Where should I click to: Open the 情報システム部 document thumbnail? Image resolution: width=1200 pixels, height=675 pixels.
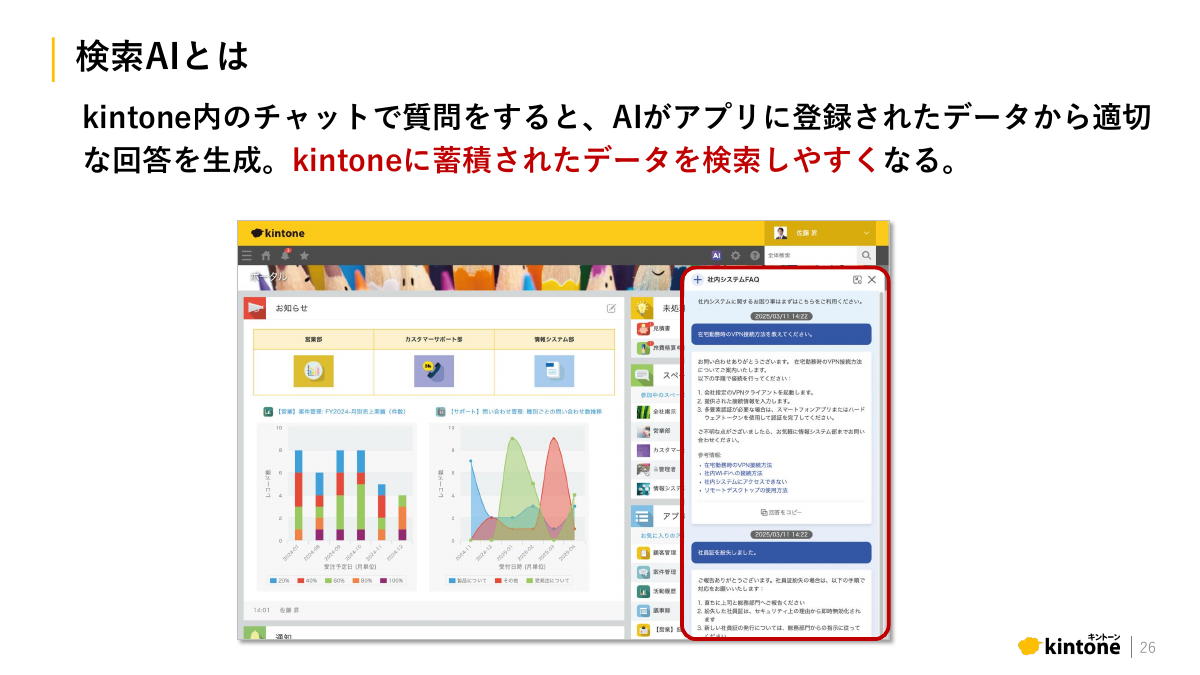click(554, 370)
